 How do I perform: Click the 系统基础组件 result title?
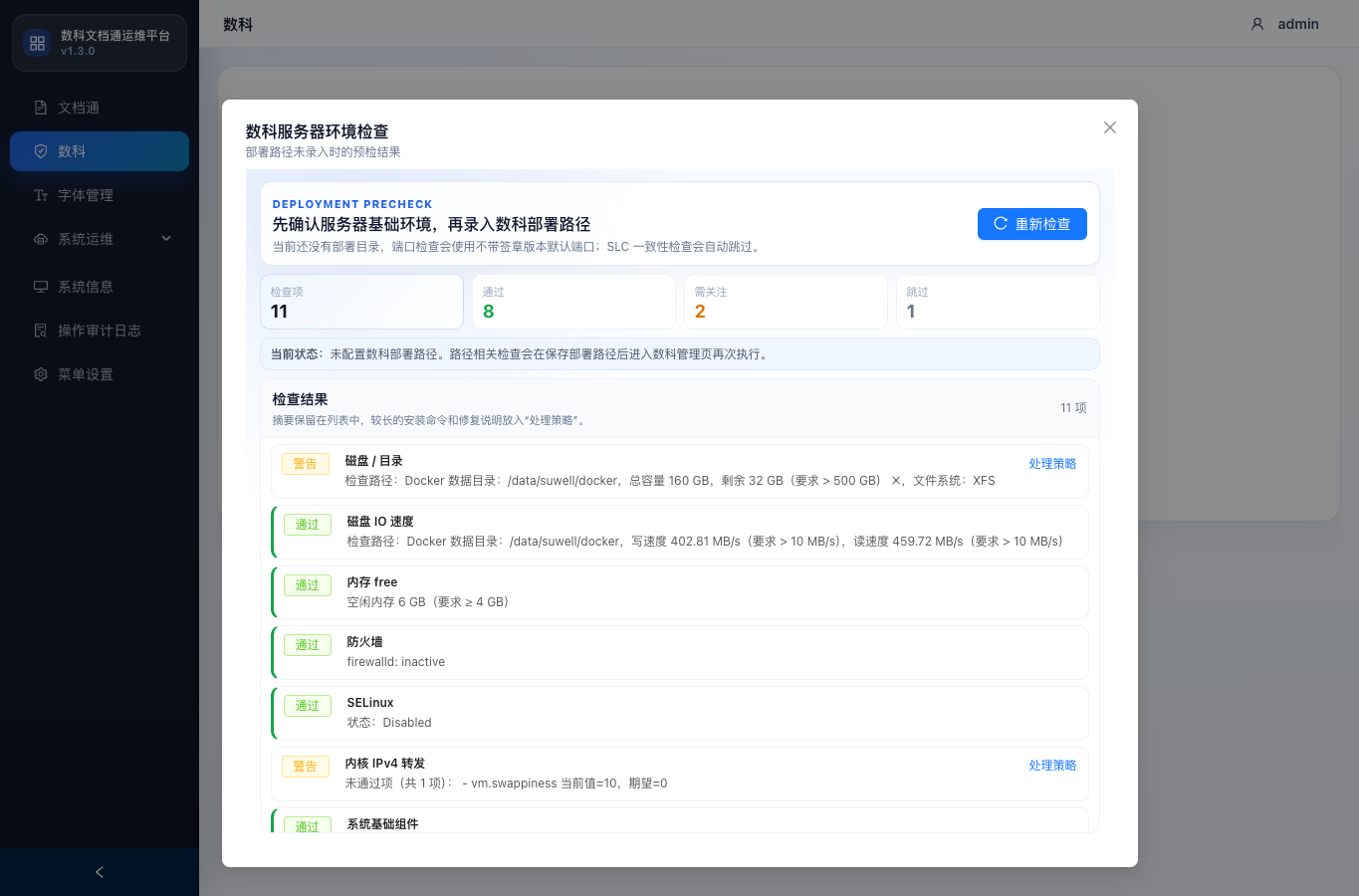[x=382, y=824]
